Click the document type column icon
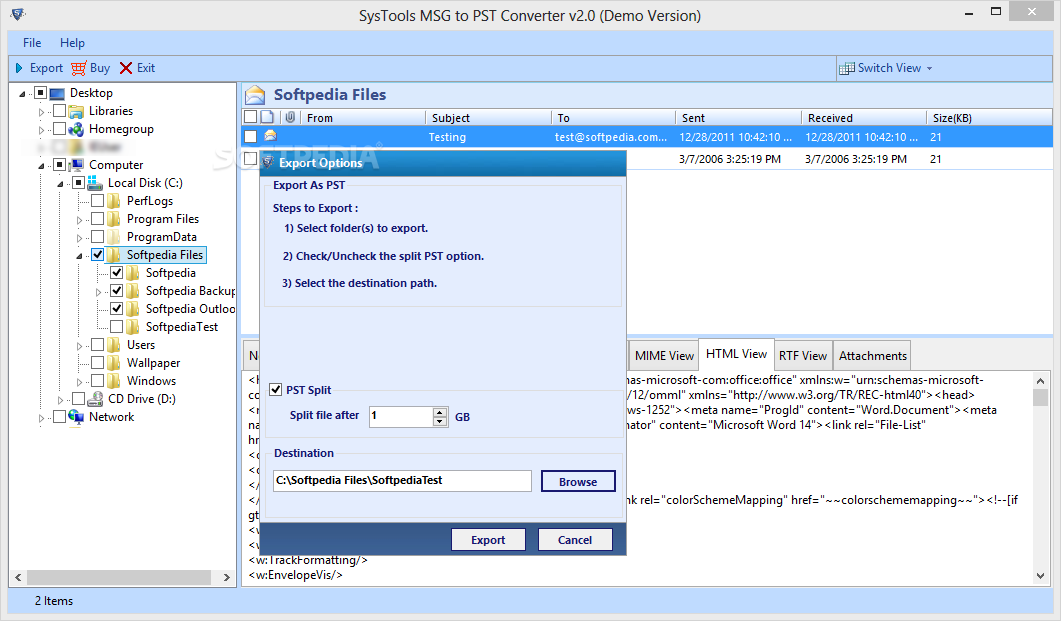 [267, 117]
